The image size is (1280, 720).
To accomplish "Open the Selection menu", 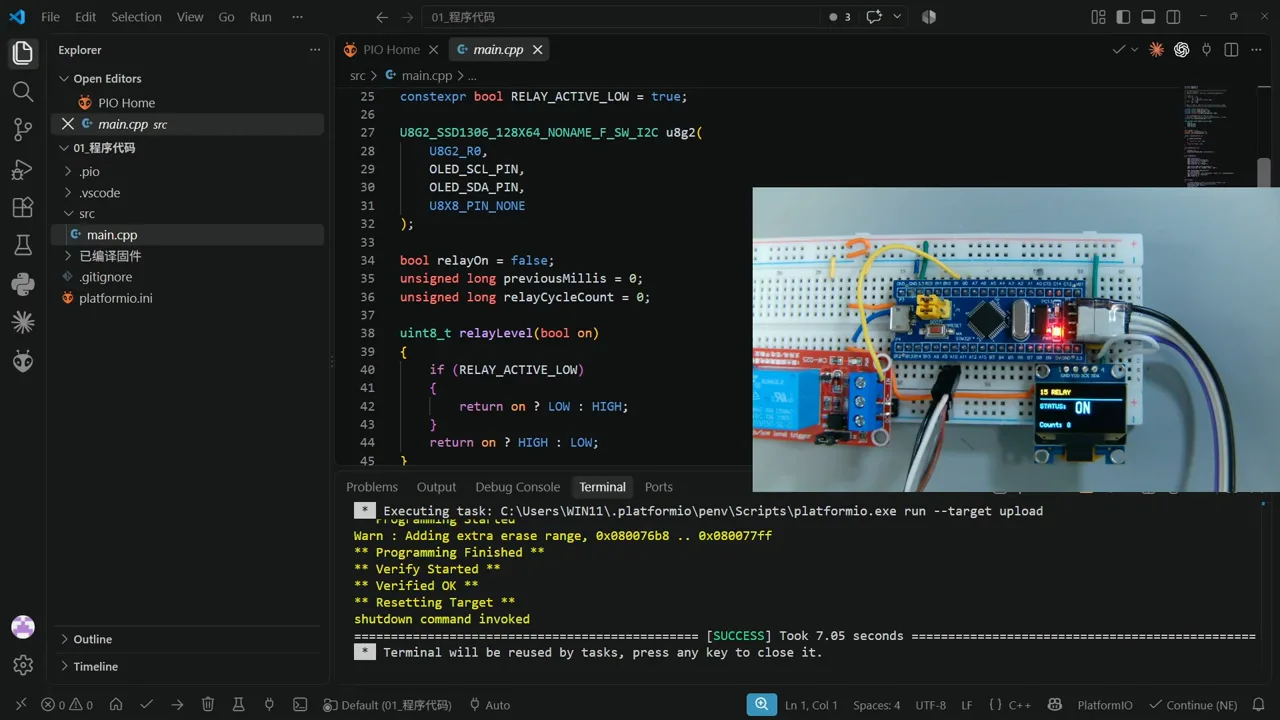I will 136,17.
